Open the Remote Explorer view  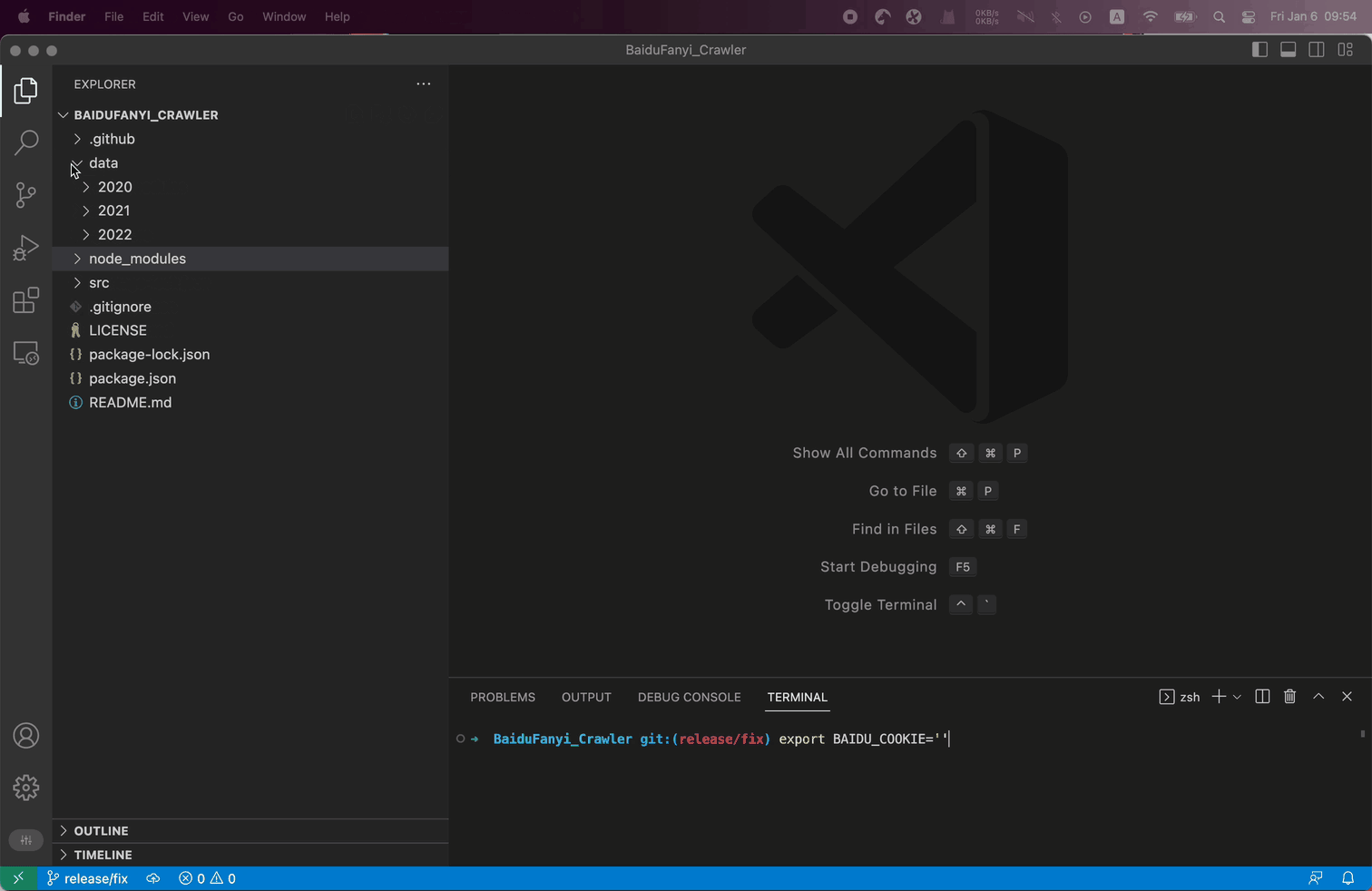[26, 353]
